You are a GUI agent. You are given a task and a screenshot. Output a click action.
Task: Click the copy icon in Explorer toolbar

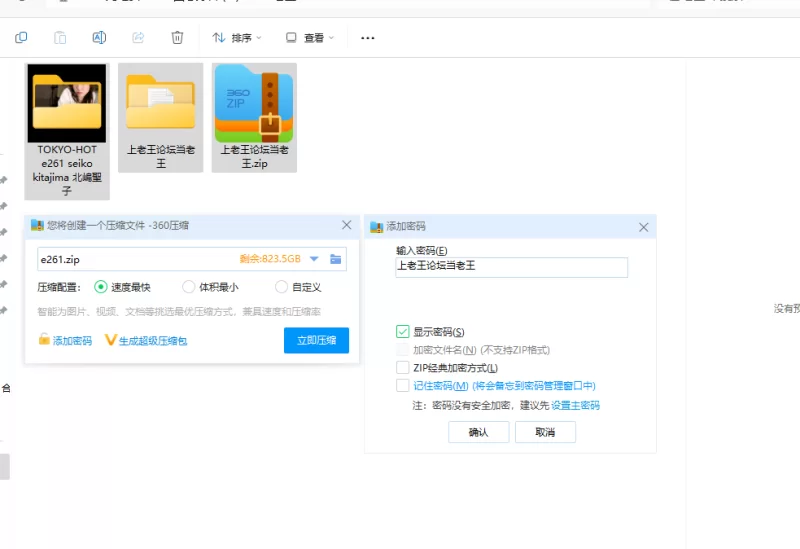click(x=21, y=38)
